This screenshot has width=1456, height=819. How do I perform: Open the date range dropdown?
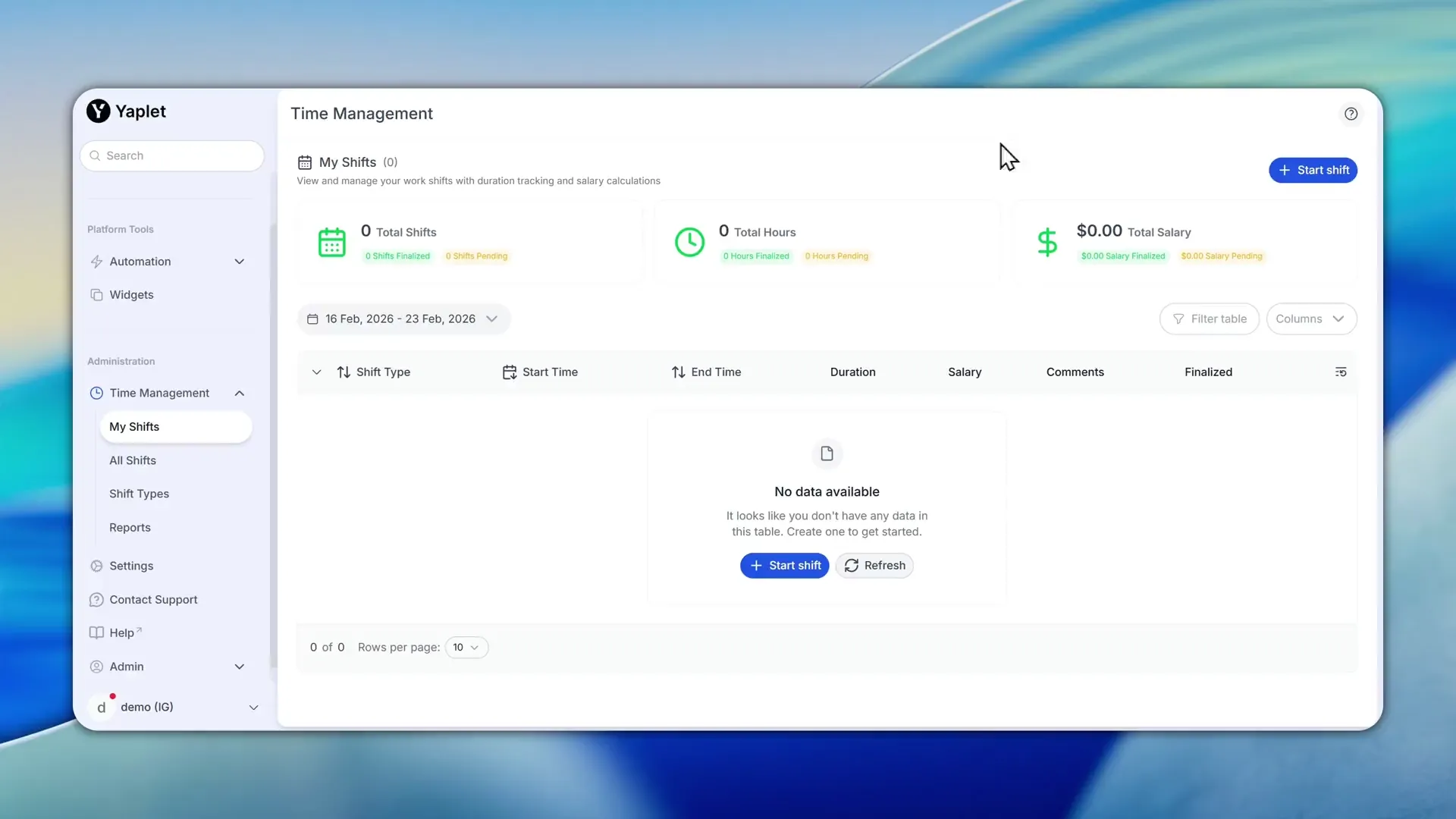pyautogui.click(x=403, y=319)
